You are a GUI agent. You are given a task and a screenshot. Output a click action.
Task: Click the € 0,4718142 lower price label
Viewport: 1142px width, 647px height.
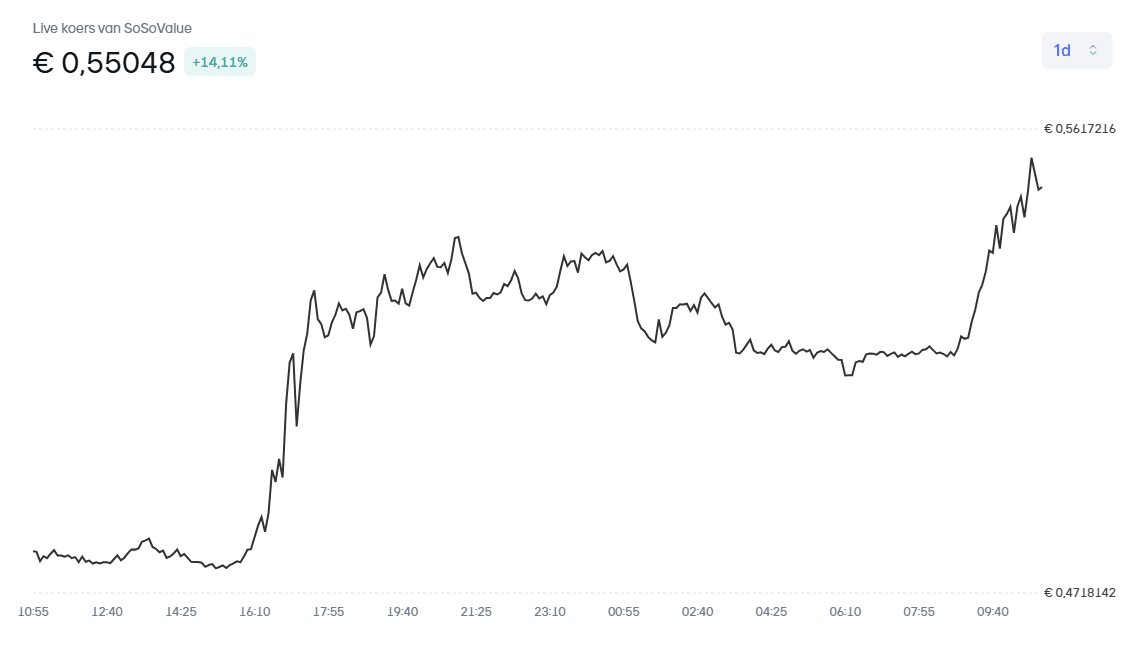(1080, 593)
